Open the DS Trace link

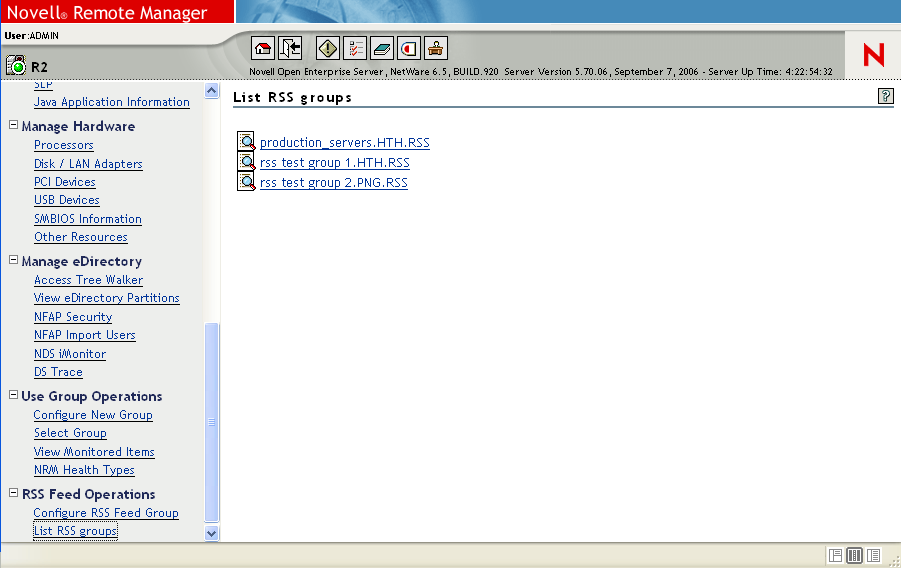point(58,372)
